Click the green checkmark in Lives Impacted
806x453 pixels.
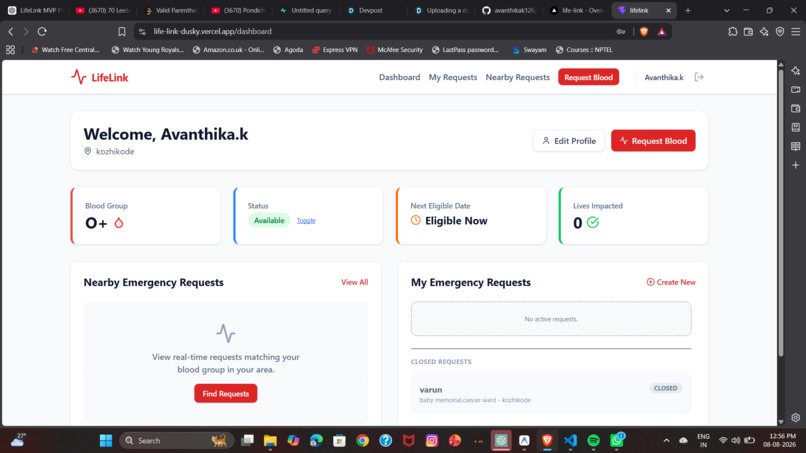(593, 223)
